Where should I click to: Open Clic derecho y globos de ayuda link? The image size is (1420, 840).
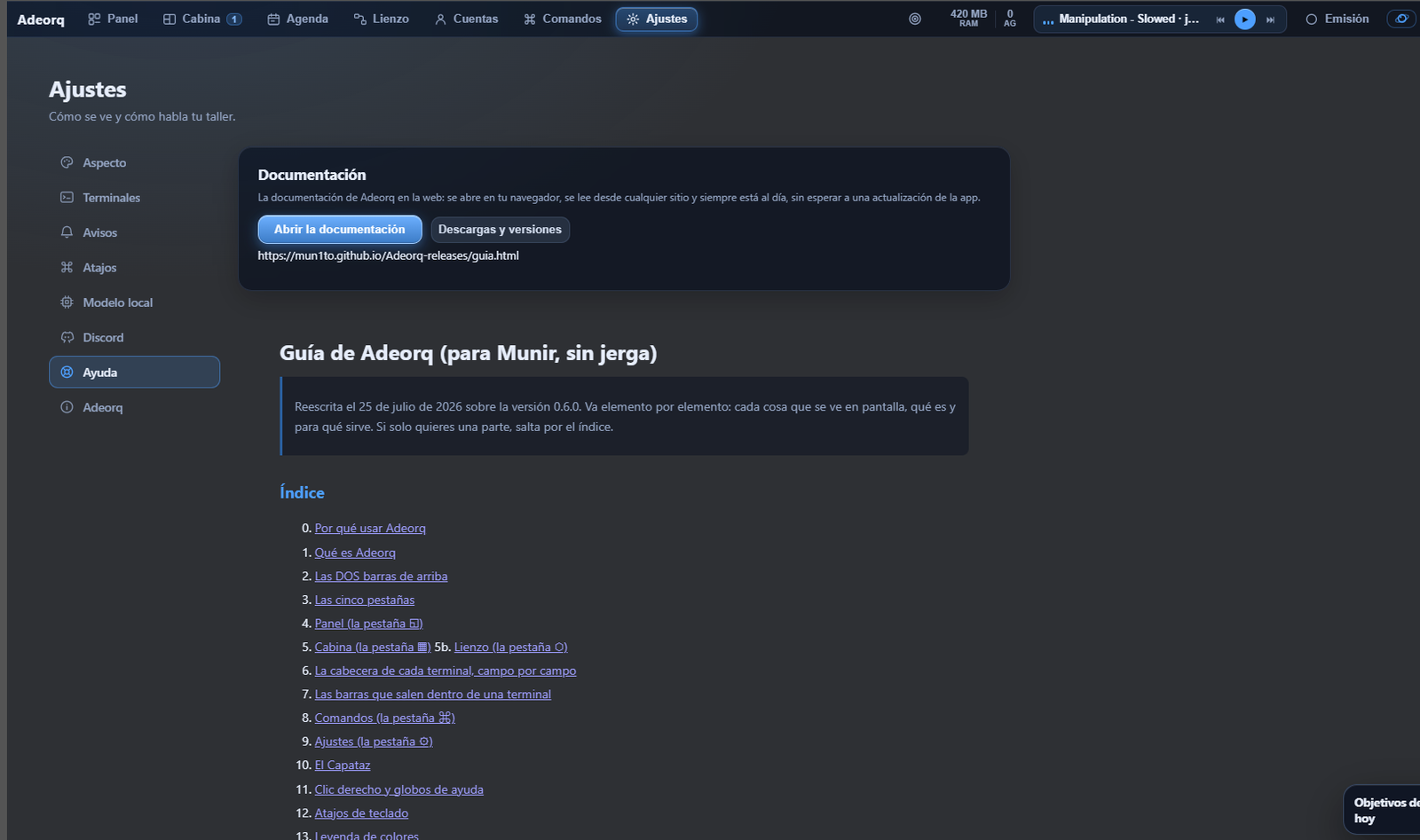tap(399, 789)
